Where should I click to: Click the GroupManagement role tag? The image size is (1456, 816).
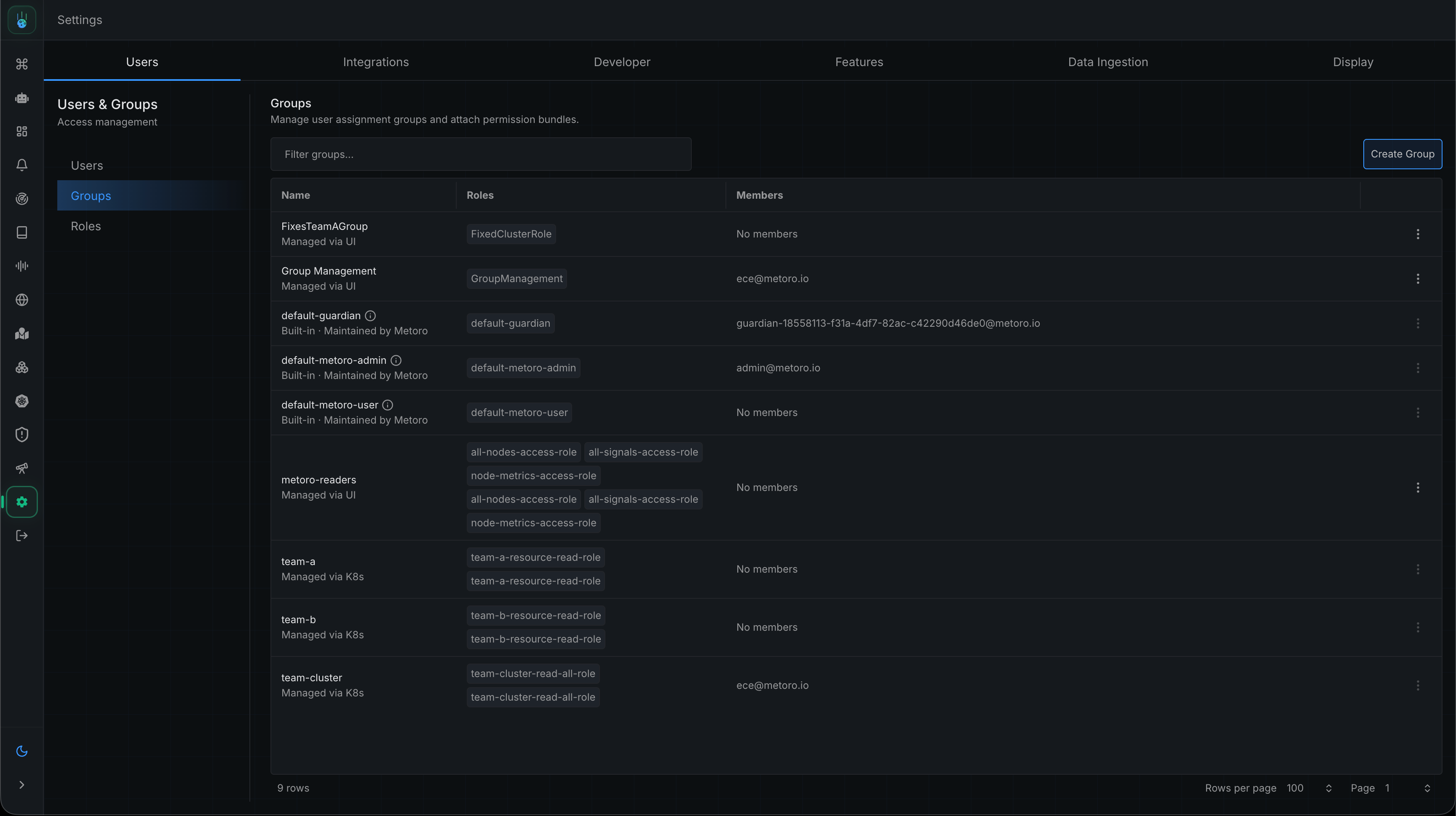517,278
